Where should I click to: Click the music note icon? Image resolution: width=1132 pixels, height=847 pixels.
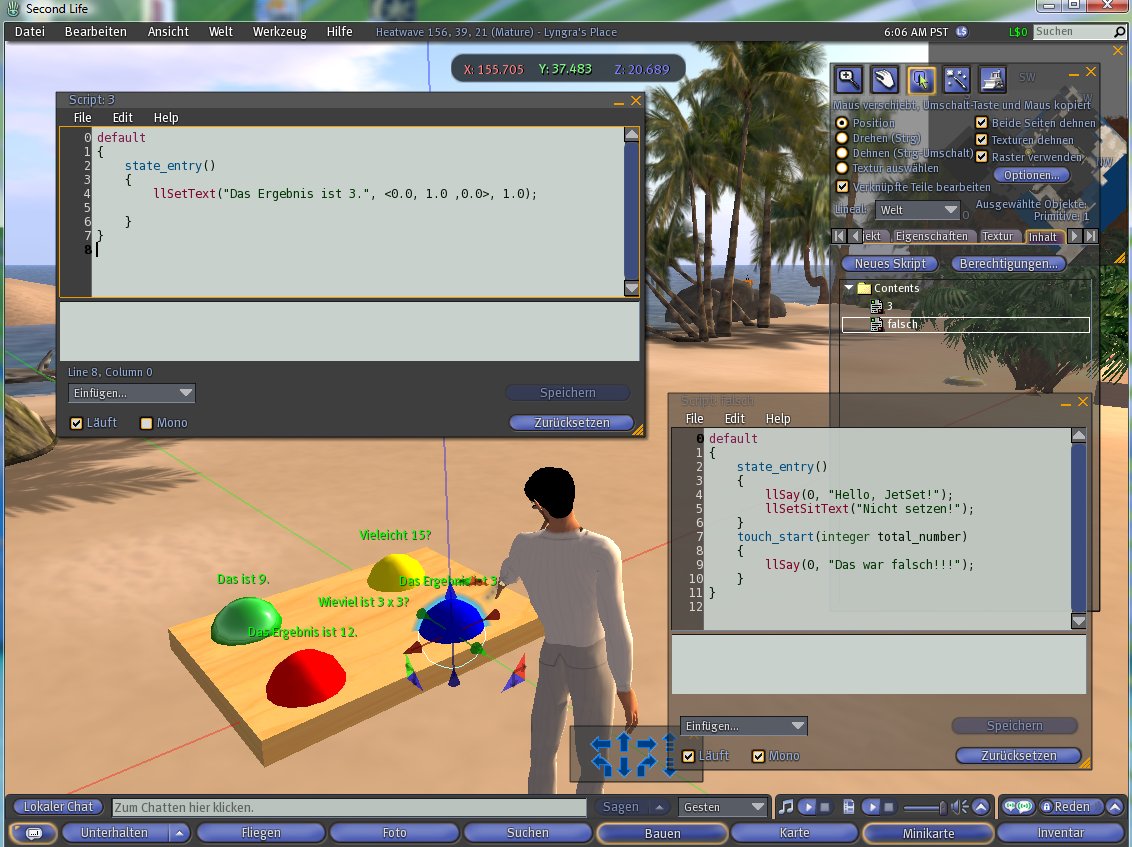point(787,807)
